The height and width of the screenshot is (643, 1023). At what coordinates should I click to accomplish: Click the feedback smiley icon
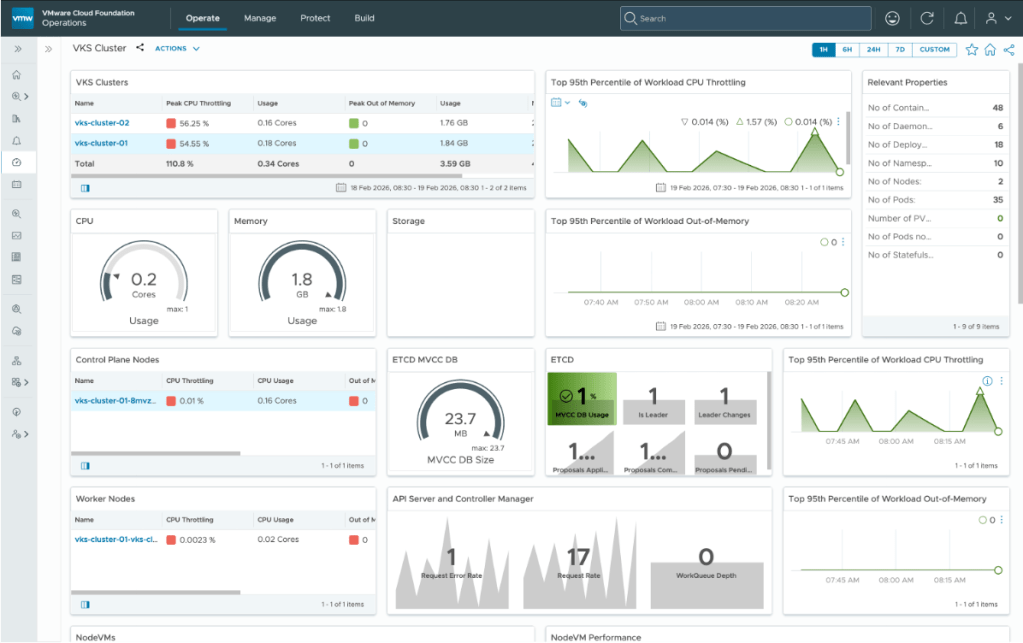tap(892, 18)
